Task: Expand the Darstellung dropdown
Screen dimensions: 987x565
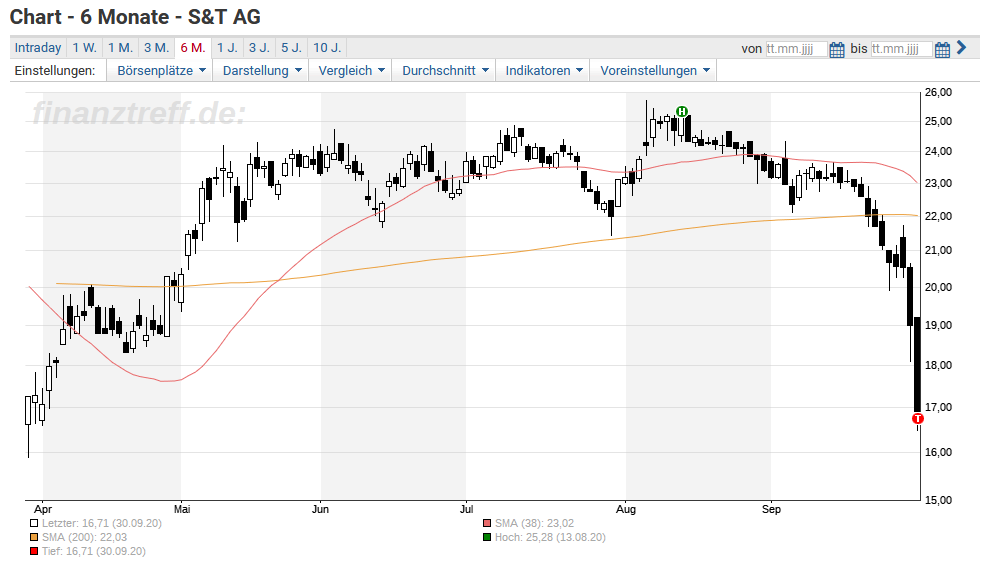Action: click(x=262, y=70)
